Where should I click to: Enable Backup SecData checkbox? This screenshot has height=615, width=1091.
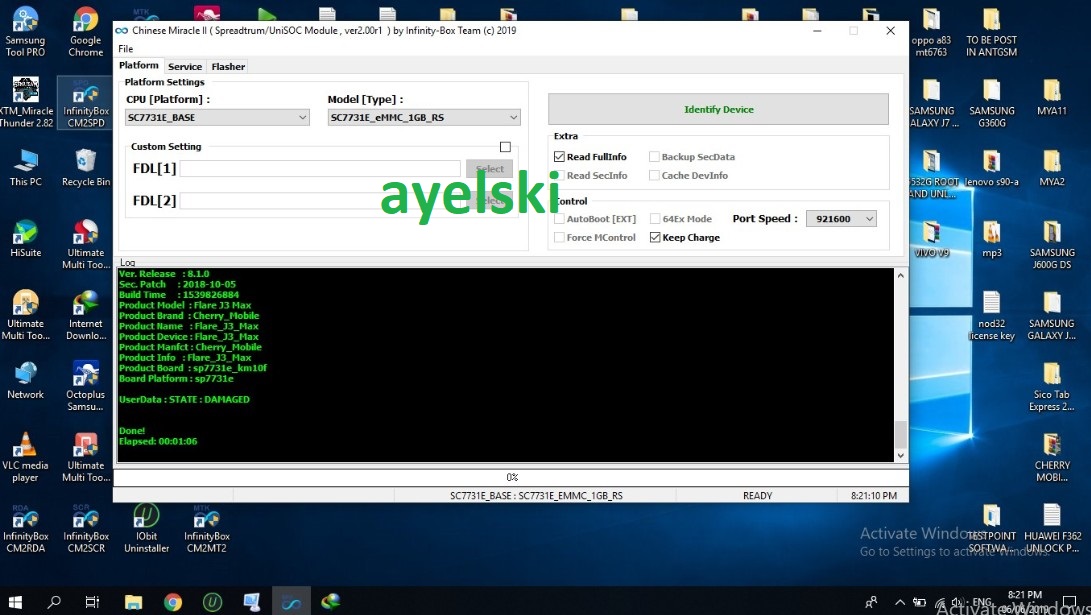pos(654,157)
